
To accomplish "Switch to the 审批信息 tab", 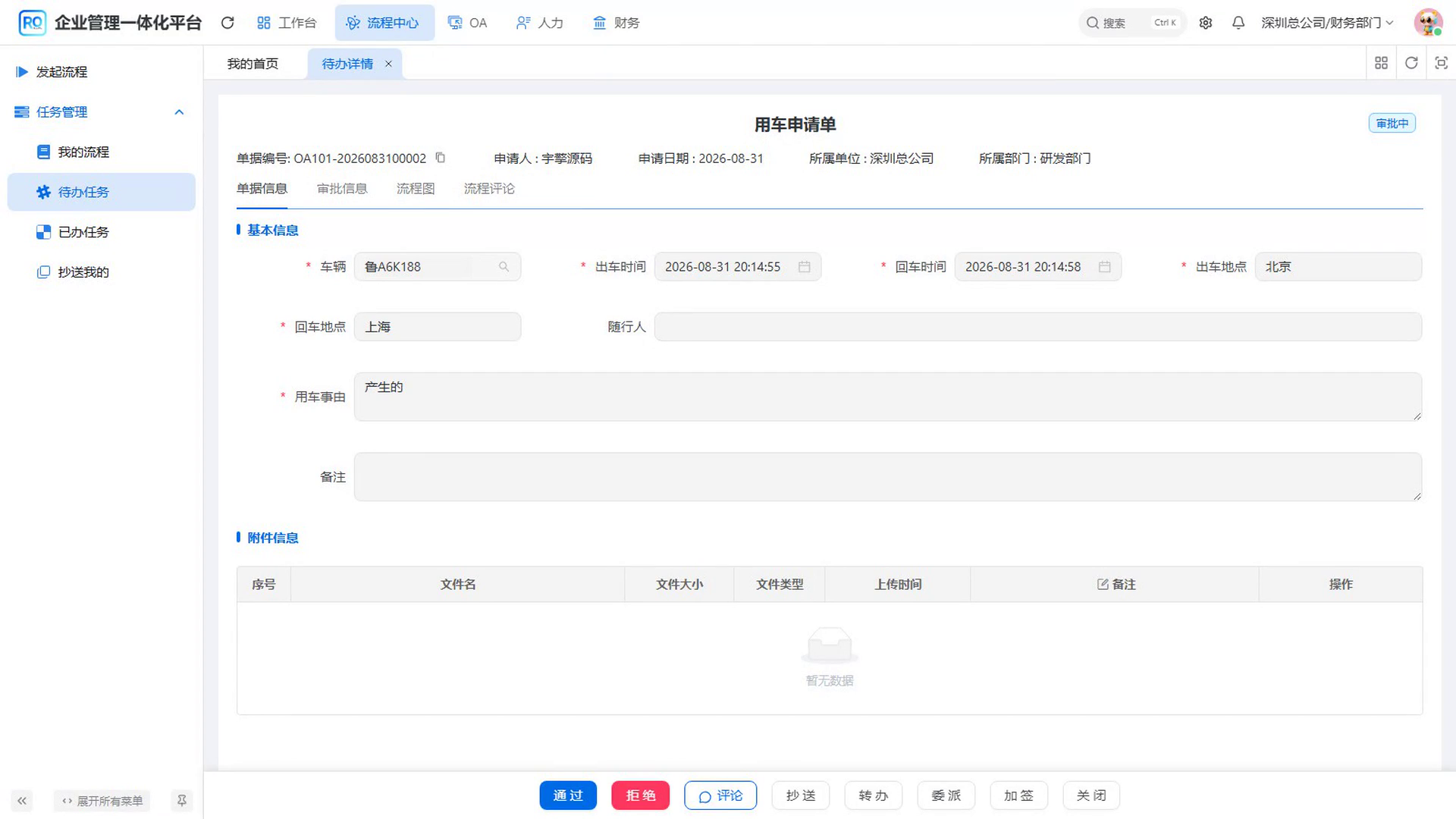I will (x=342, y=189).
